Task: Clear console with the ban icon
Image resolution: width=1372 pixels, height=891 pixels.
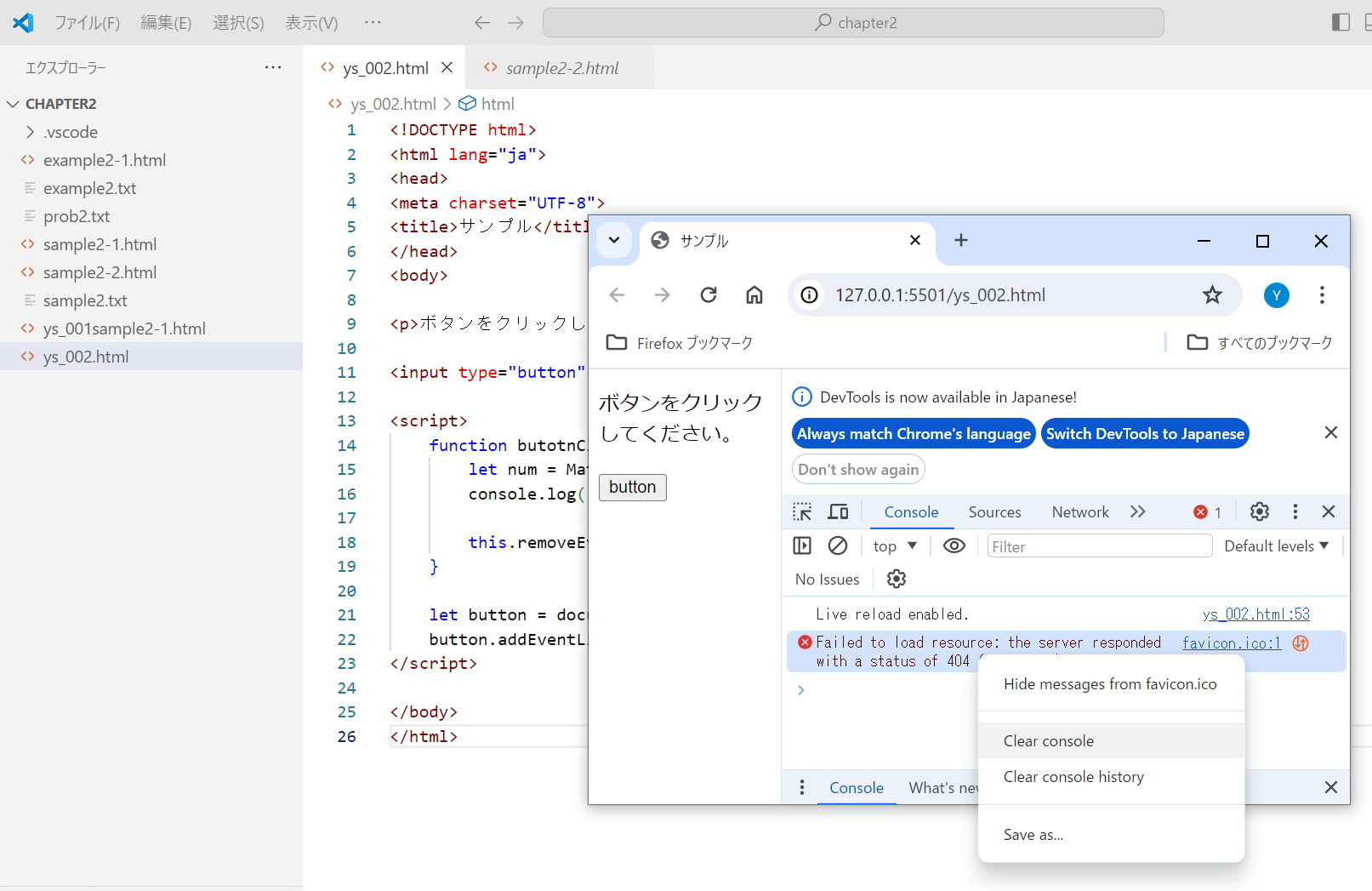Action: (838, 545)
